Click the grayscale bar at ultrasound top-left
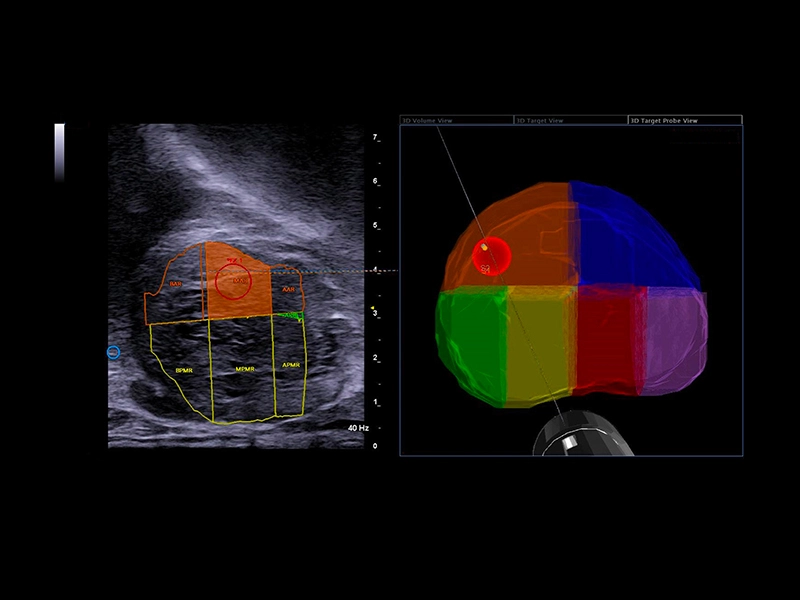The height and width of the screenshot is (600, 800). click(x=59, y=152)
